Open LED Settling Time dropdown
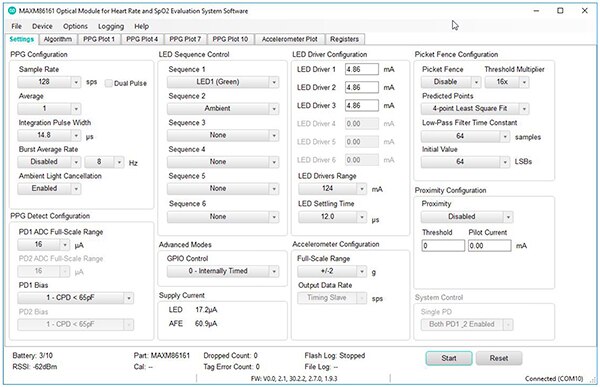600x387 pixels. pyautogui.click(x=333, y=217)
